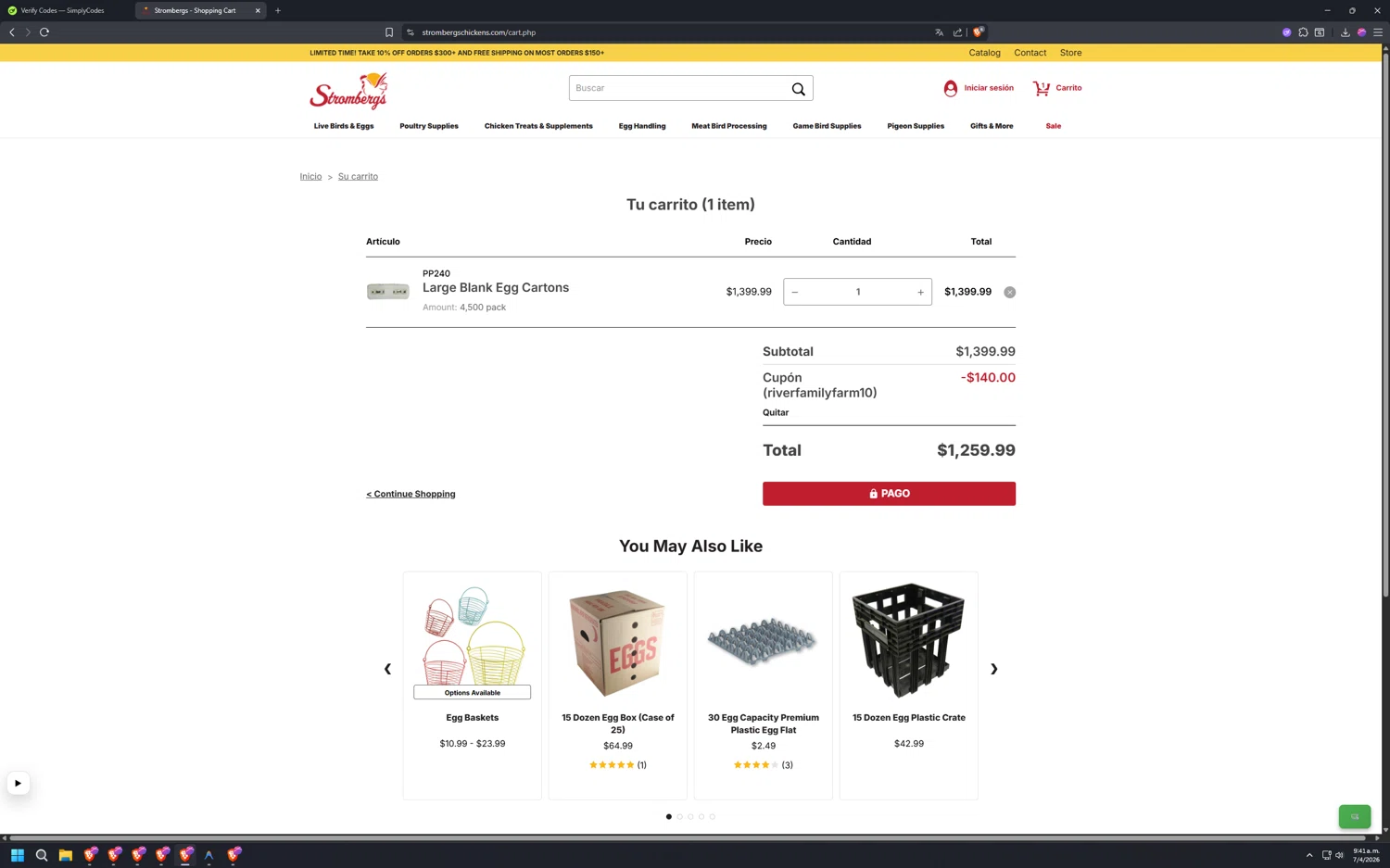This screenshot has height=868, width=1390.
Task: Open Pigeon Supplies menu
Action: pyautogui.click(x=916, y=126)
